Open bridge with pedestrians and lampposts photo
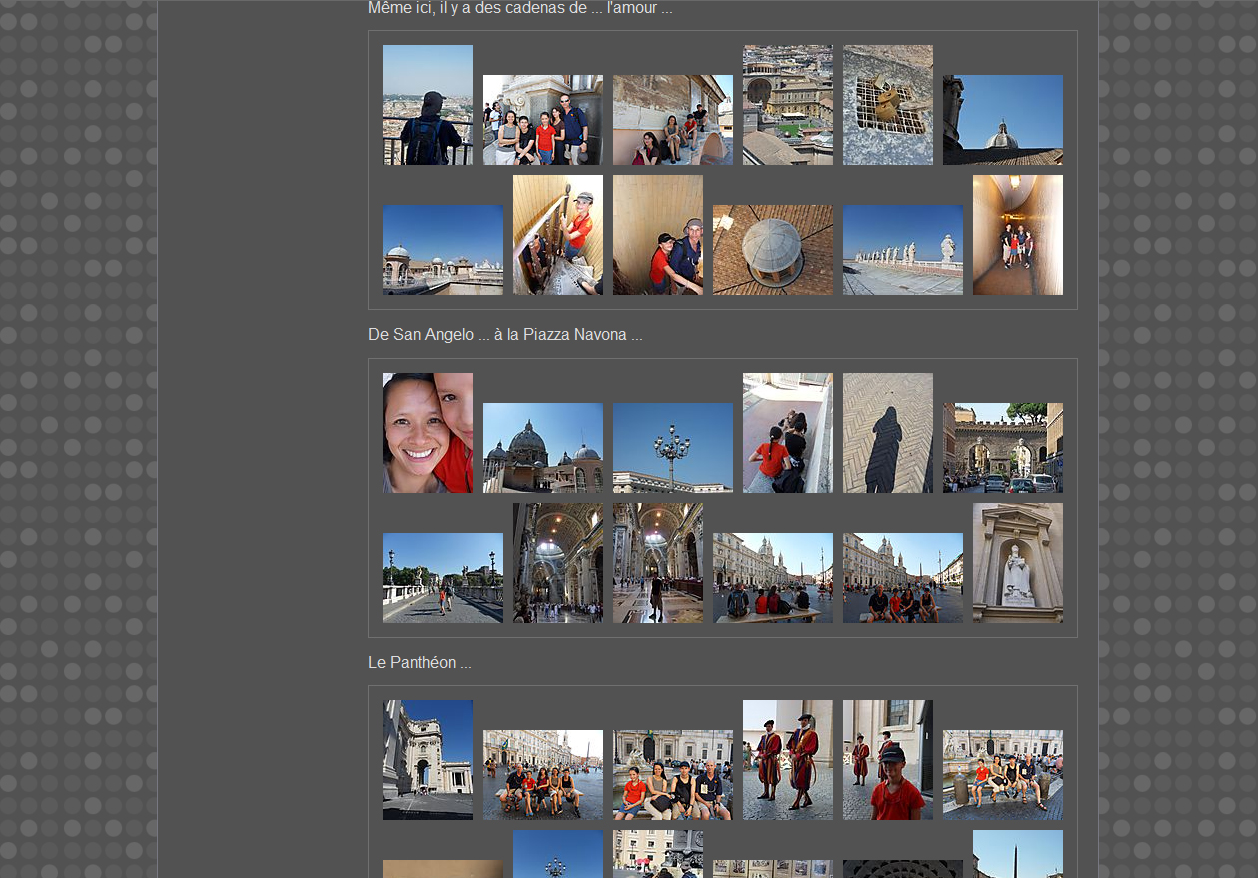Screen dimensions: 1258x878 click(442, 578)
